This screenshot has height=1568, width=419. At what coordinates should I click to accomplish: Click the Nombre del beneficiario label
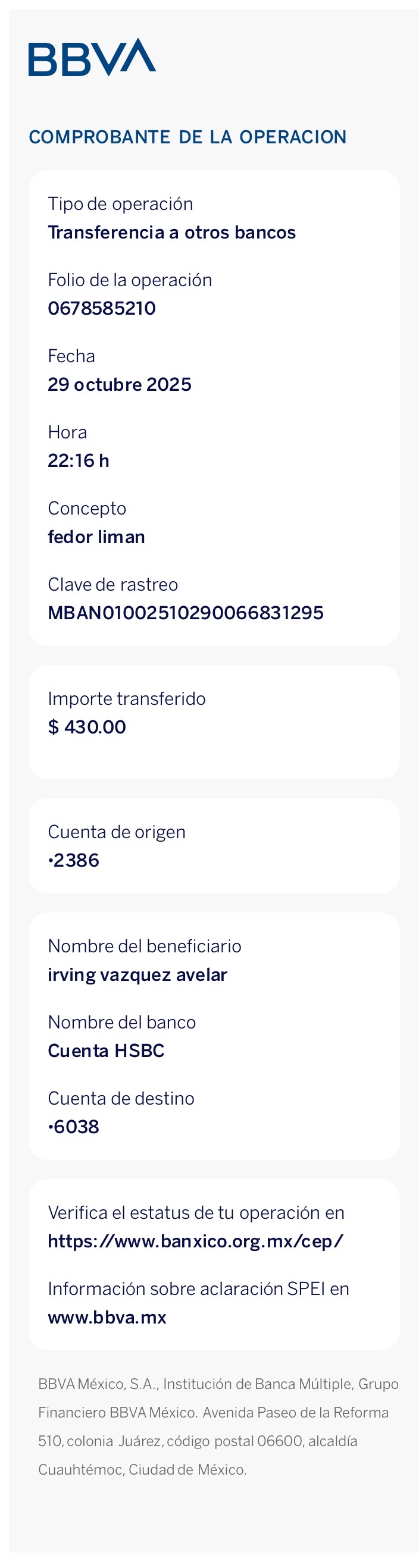(x=145, y=945)
